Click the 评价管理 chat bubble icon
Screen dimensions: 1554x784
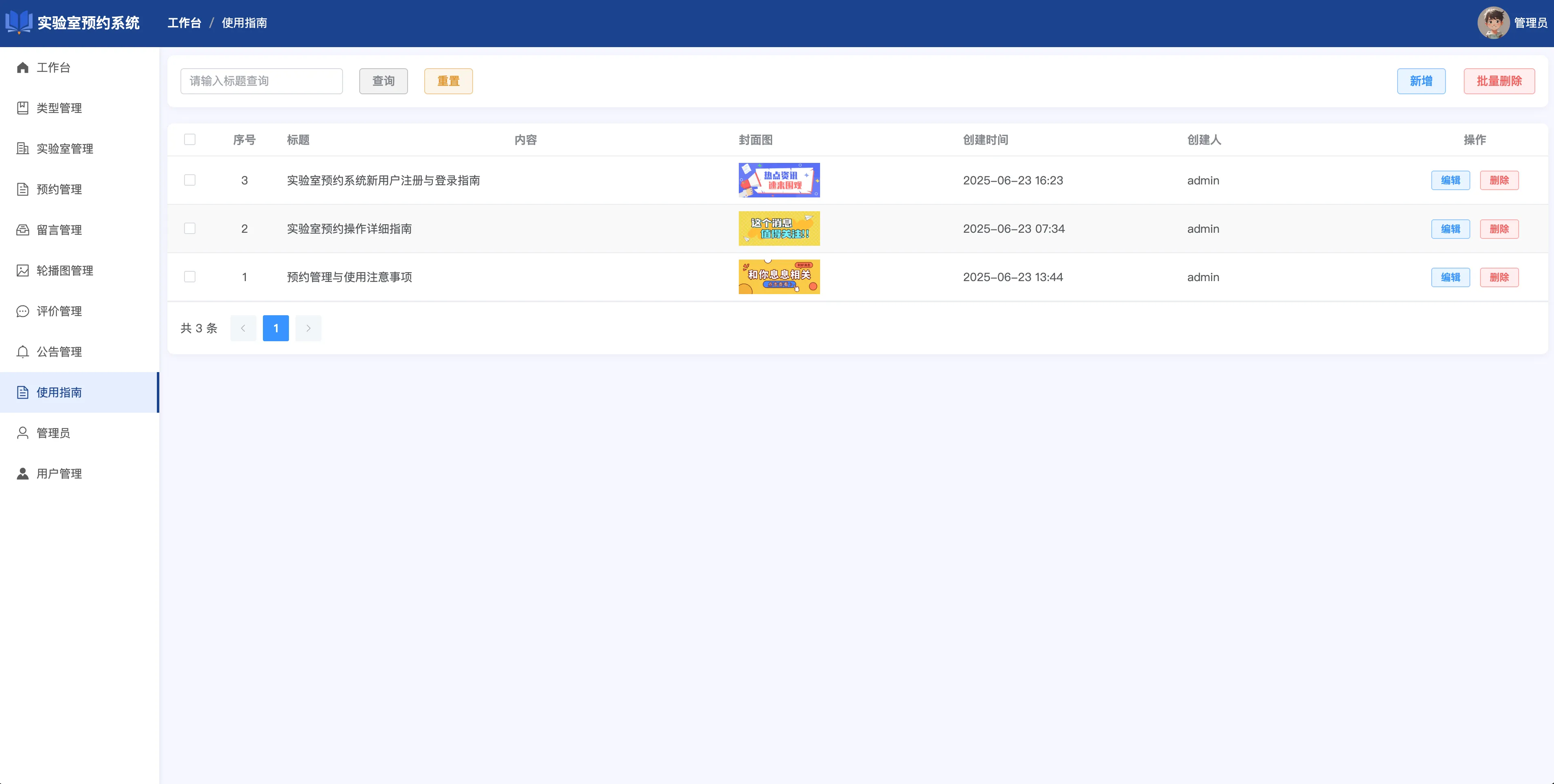(23, 311)
